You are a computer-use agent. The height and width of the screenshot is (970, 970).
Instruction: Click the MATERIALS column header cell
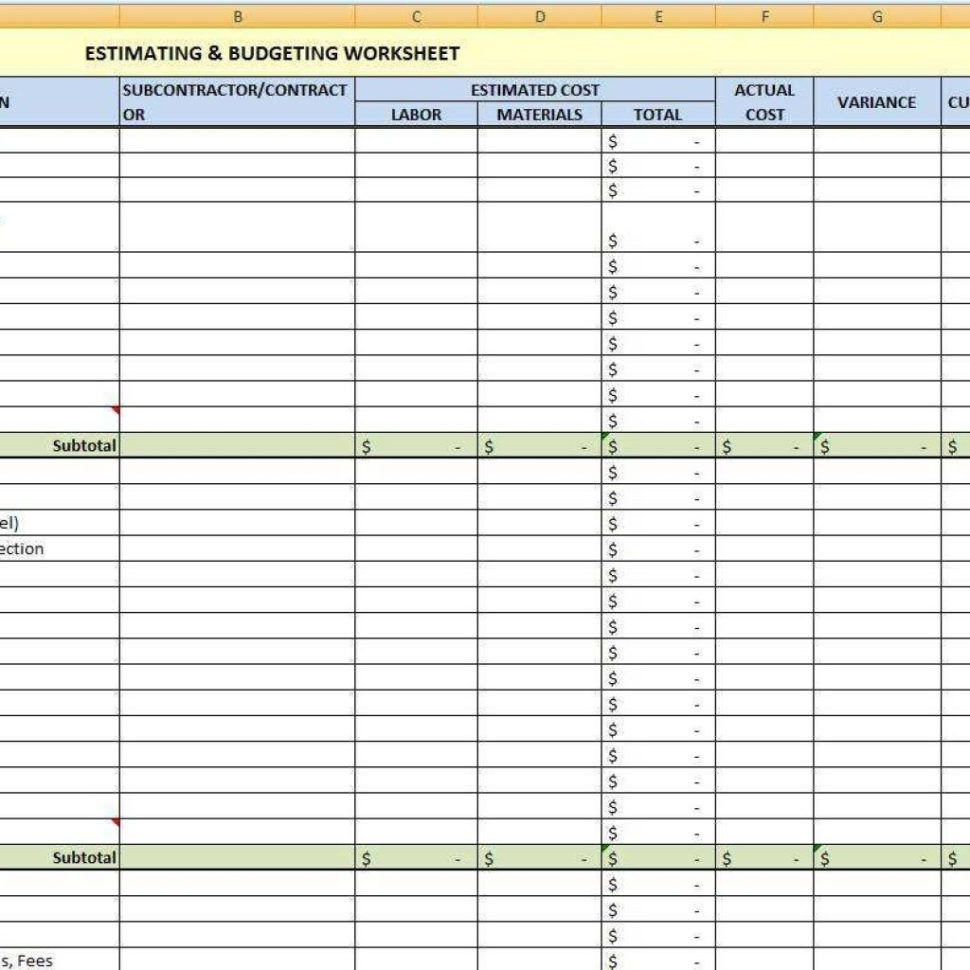tap(540, 114)
